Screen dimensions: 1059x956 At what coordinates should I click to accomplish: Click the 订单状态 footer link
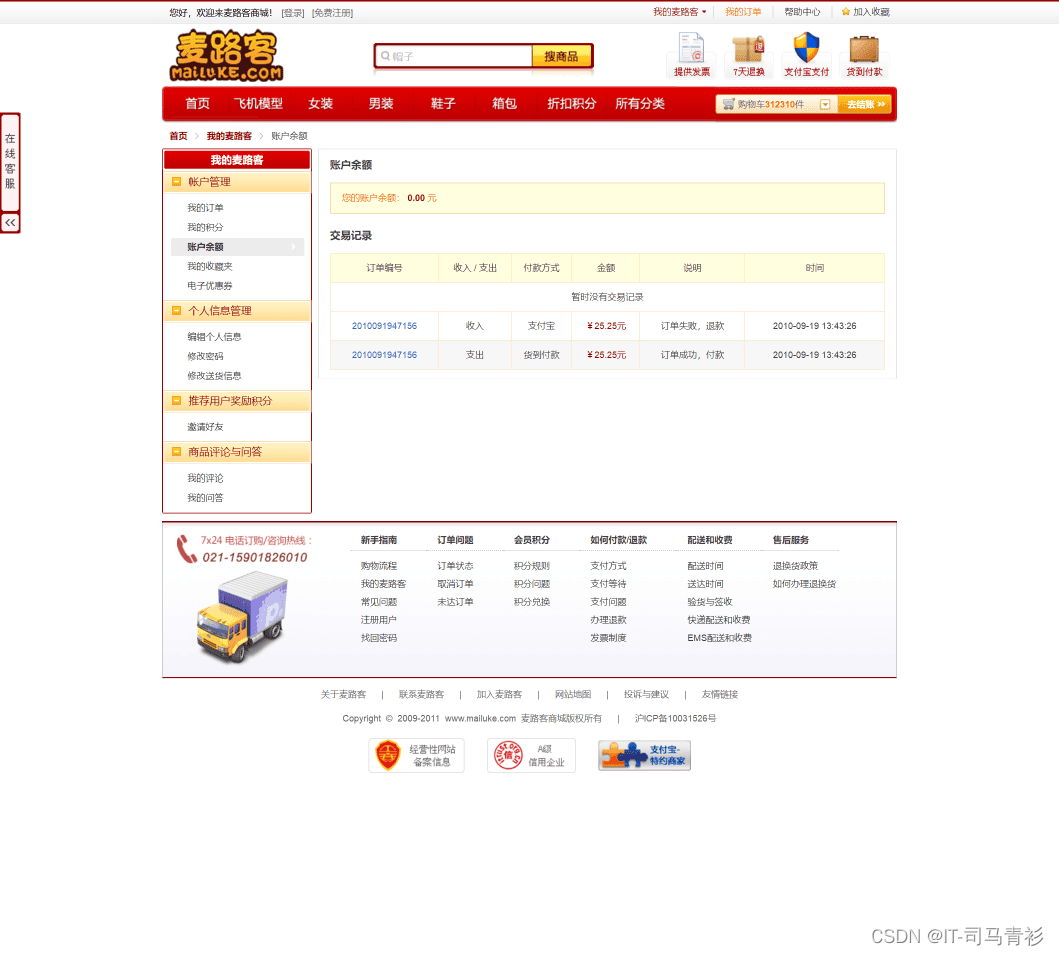455,566
